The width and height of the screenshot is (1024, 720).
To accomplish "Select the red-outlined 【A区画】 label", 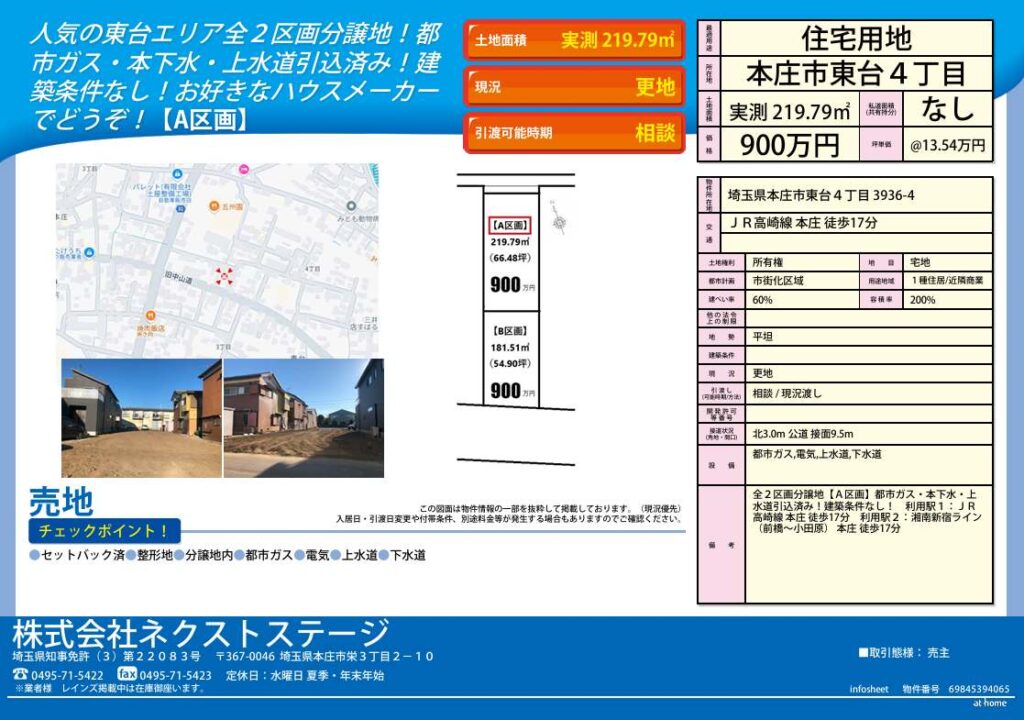I will tap(510, 225).
